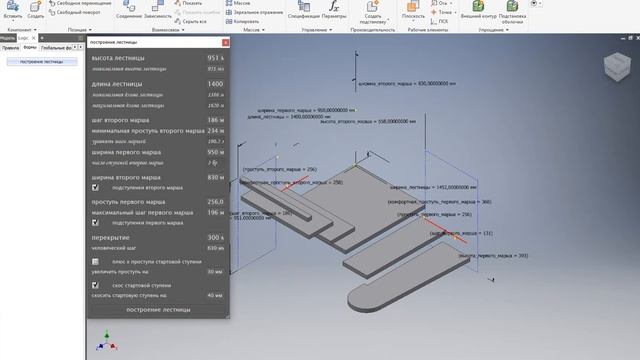Open the Ось dropdown arrow
The width and height of the screenshot is (640, 360).
pos(451,3)
